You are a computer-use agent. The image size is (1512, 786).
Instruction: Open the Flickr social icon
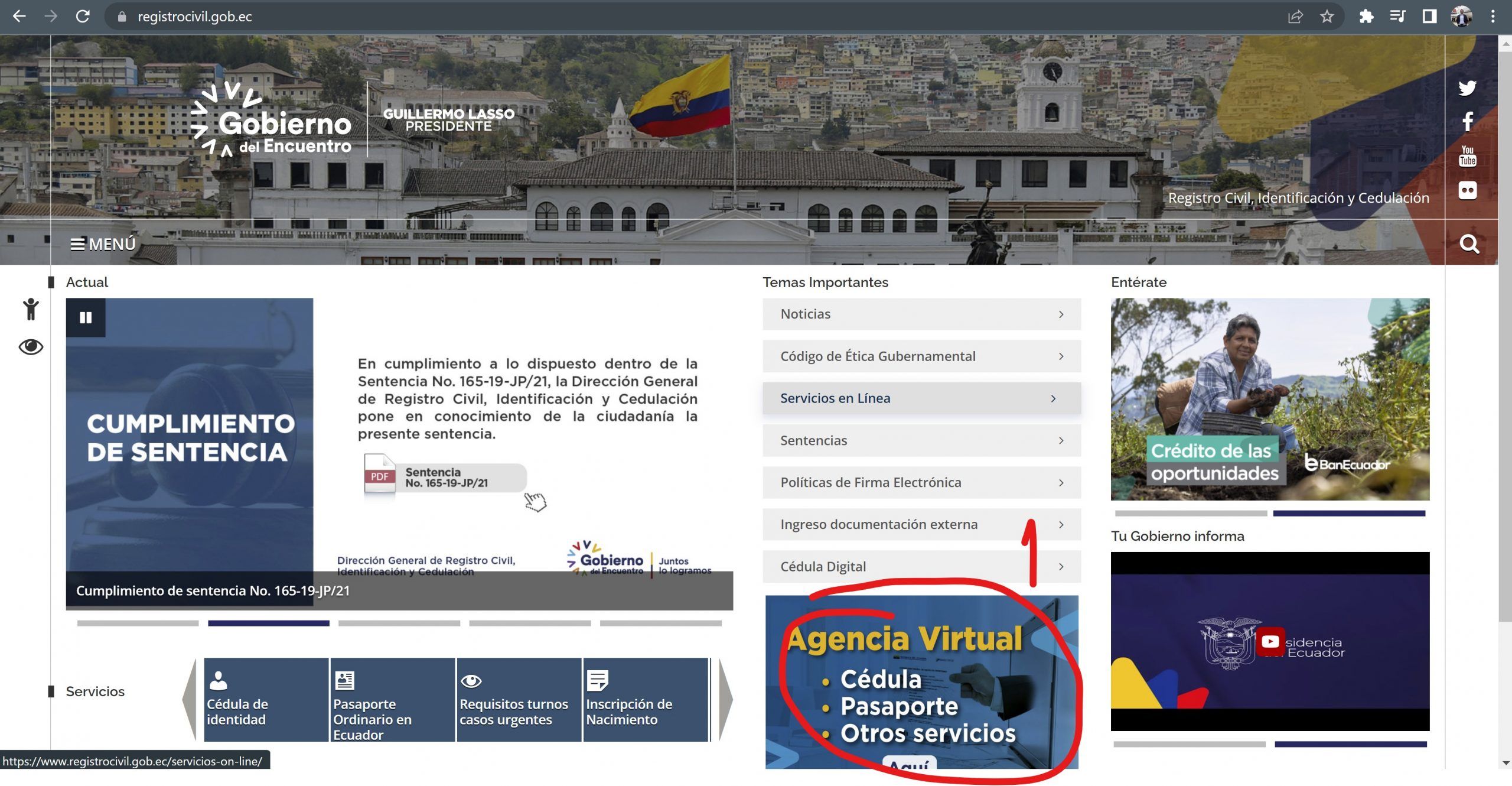pyautogui.click(x=1467, y=190)
